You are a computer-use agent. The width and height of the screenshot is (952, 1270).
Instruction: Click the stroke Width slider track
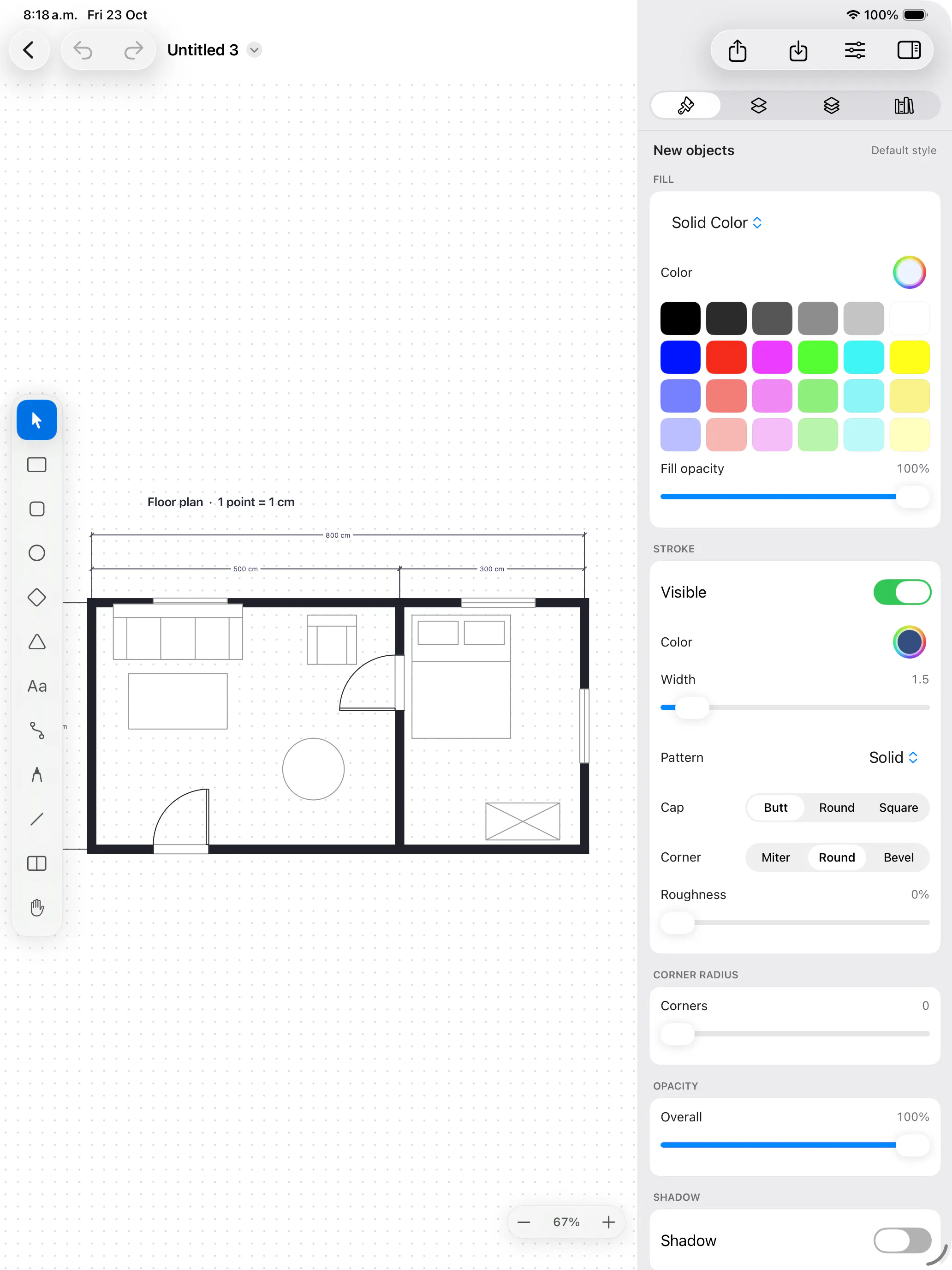pyautogui.click(x=795, y=707)
